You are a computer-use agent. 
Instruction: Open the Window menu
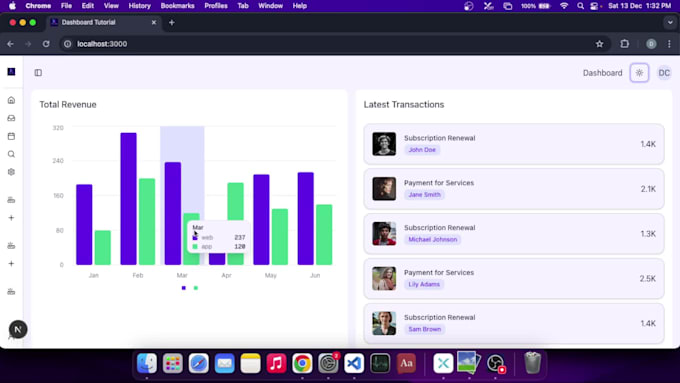pos(270,6)
